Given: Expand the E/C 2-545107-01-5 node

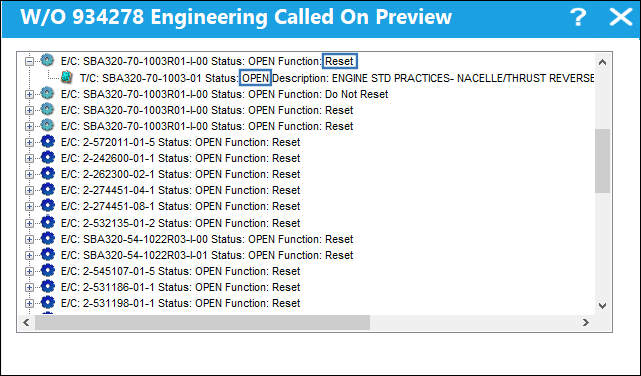Looking at the screenshot, I should [x=29, y=271].
